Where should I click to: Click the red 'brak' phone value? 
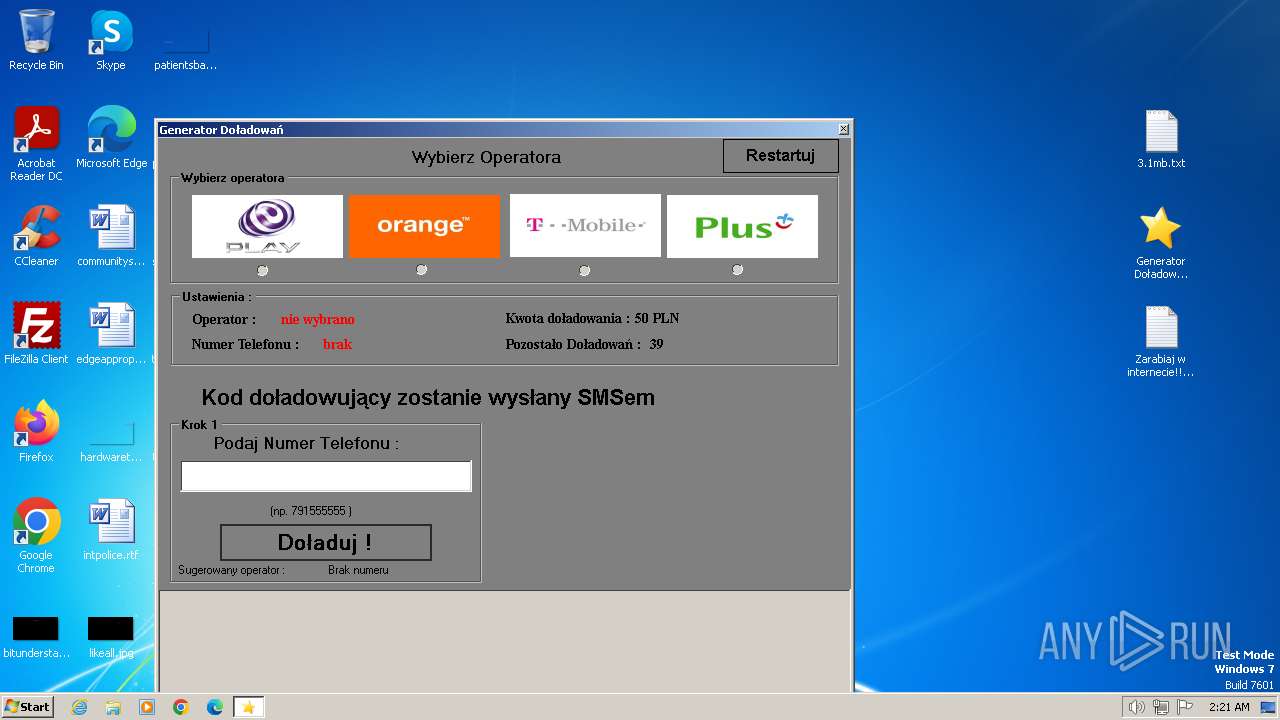coord(337,345)
